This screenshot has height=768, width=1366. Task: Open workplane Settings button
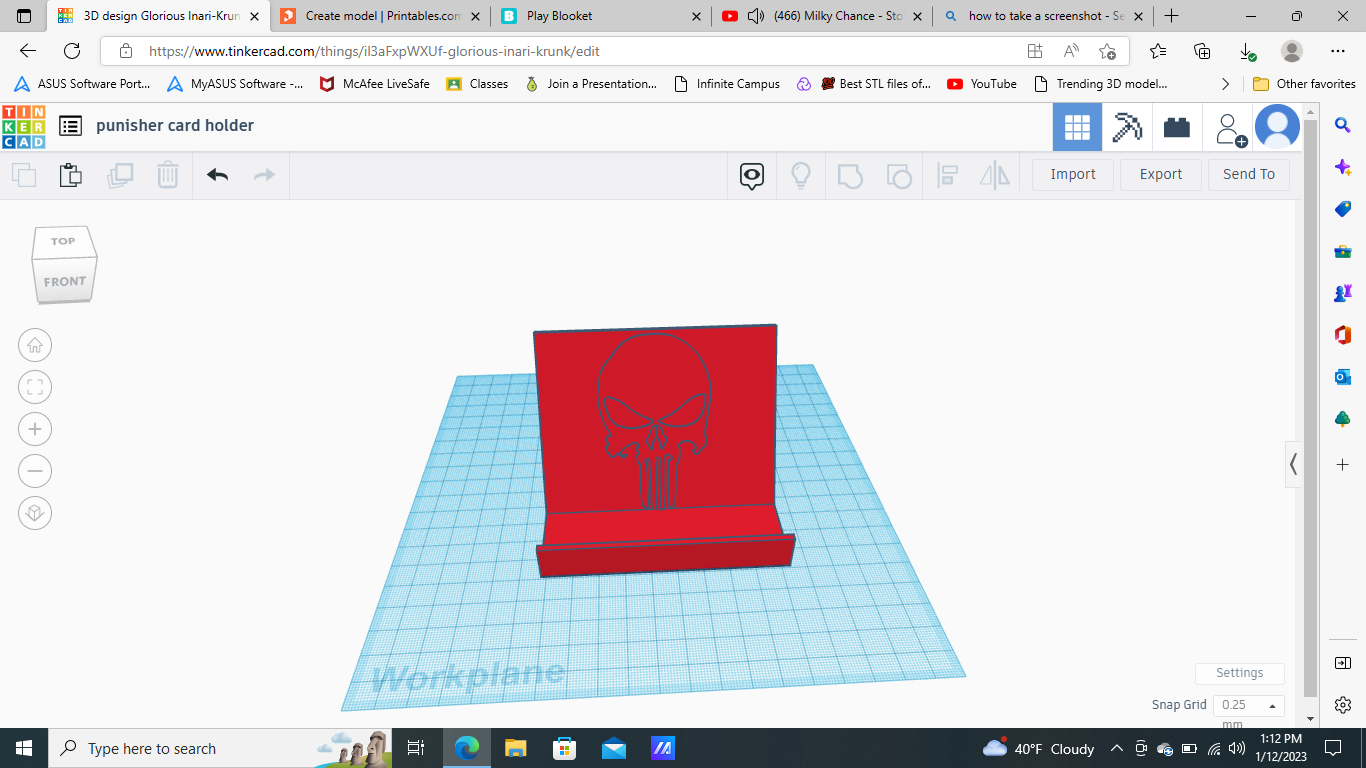coord(1240,673)
